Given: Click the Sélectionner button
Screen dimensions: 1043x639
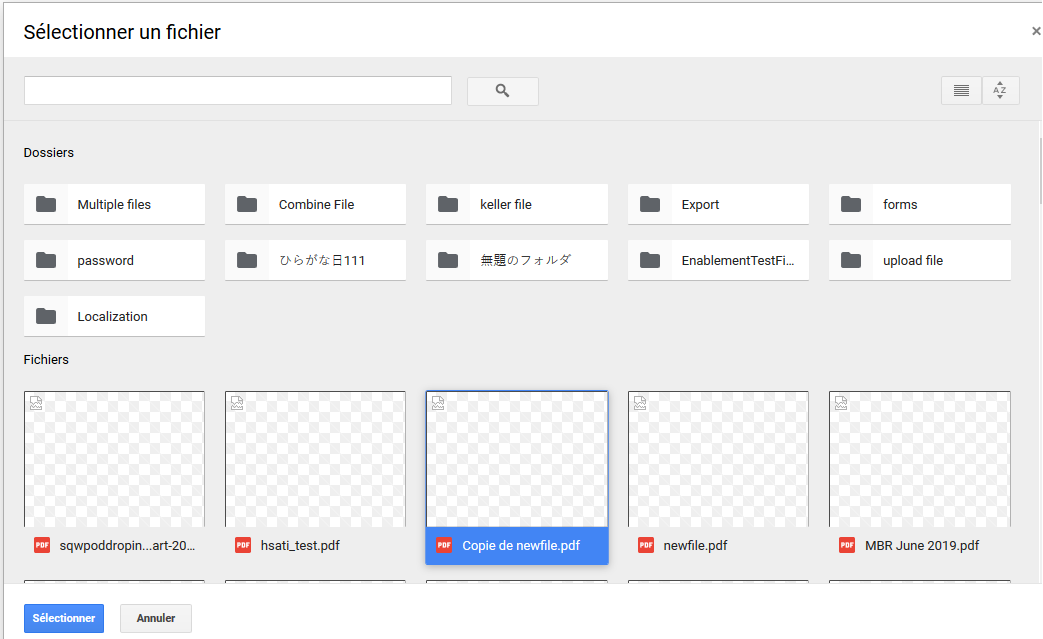Looking at the screenshot, I should (63, 618).
